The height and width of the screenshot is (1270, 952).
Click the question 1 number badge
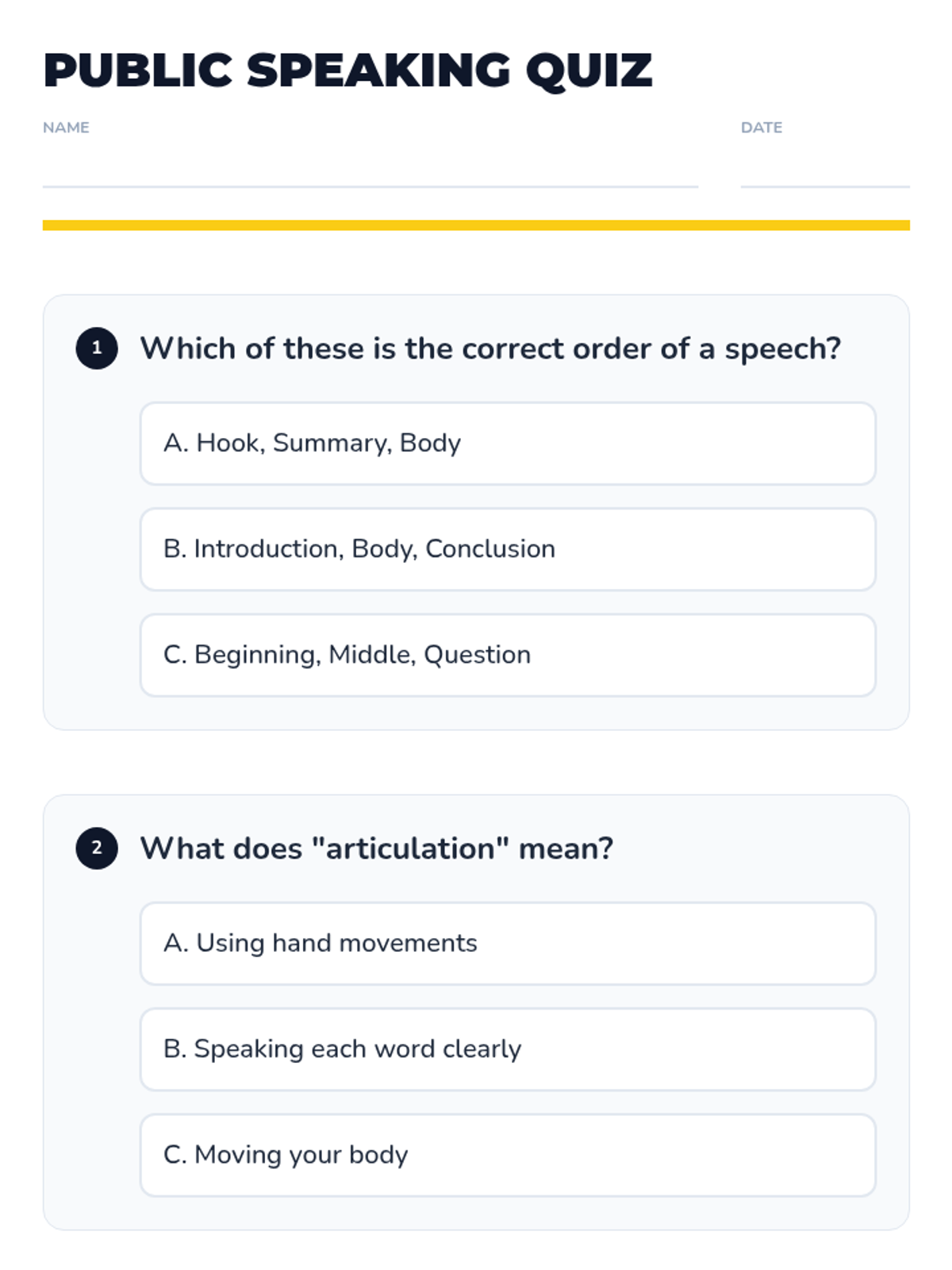pos(97,348)
